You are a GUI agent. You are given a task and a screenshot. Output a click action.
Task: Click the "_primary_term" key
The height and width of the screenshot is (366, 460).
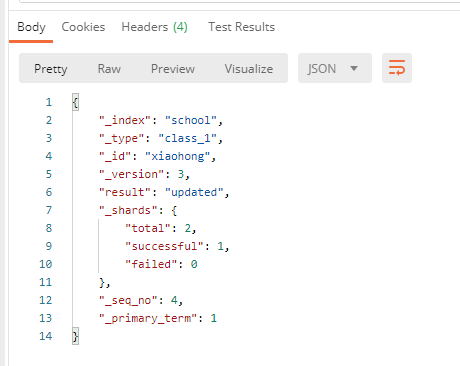(148, 318)
